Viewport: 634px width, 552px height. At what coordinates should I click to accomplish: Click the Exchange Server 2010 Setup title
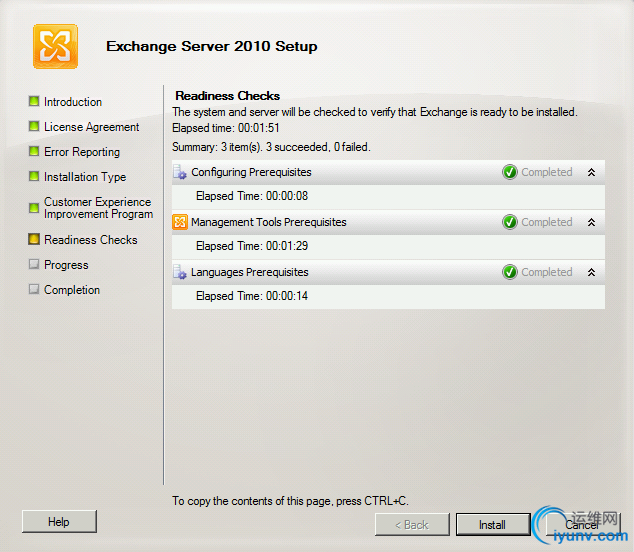pyautogui.click(x=211, y=46)
